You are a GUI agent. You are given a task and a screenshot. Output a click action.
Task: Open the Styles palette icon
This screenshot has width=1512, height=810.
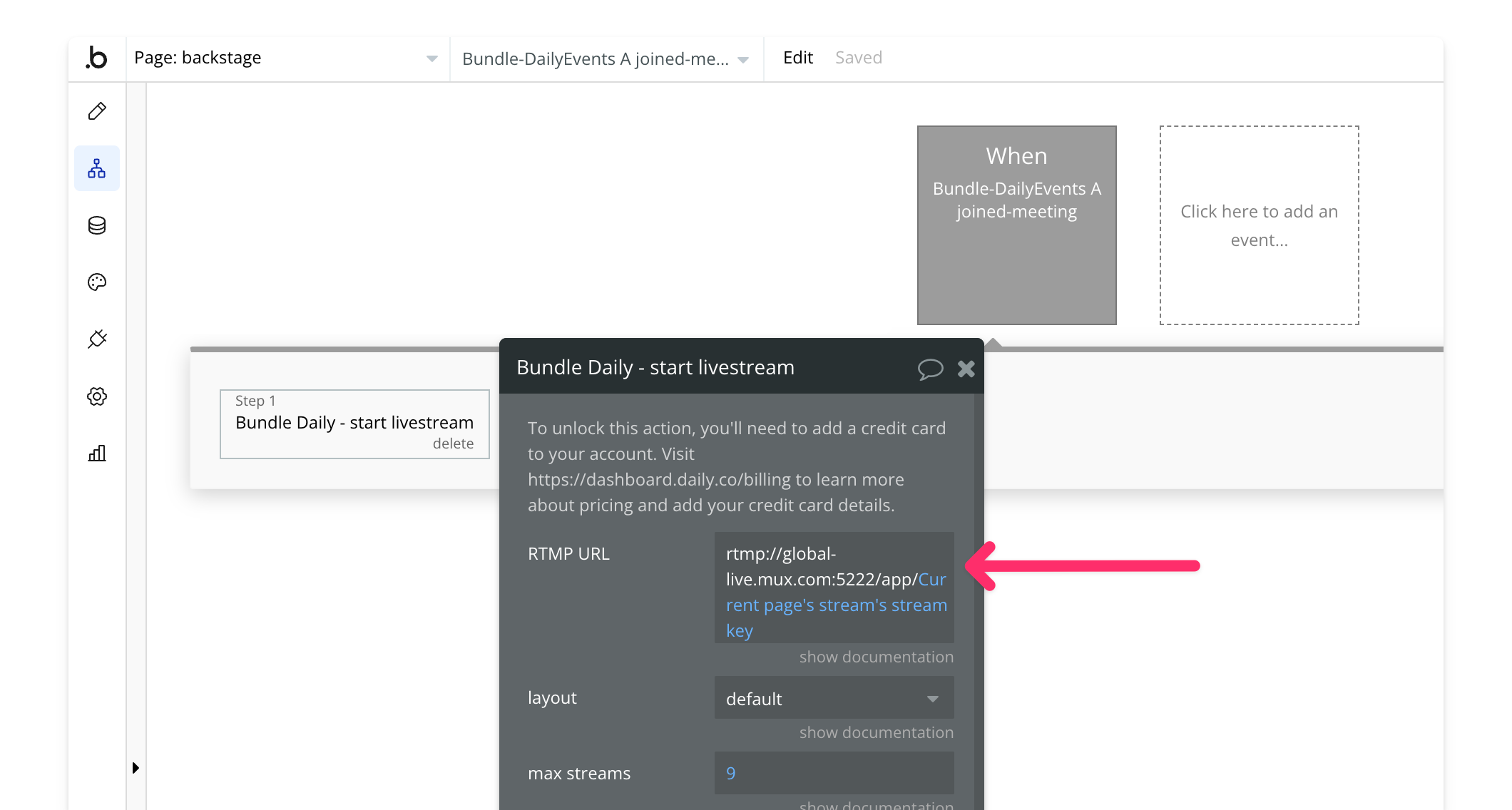[x=97, y=282]
